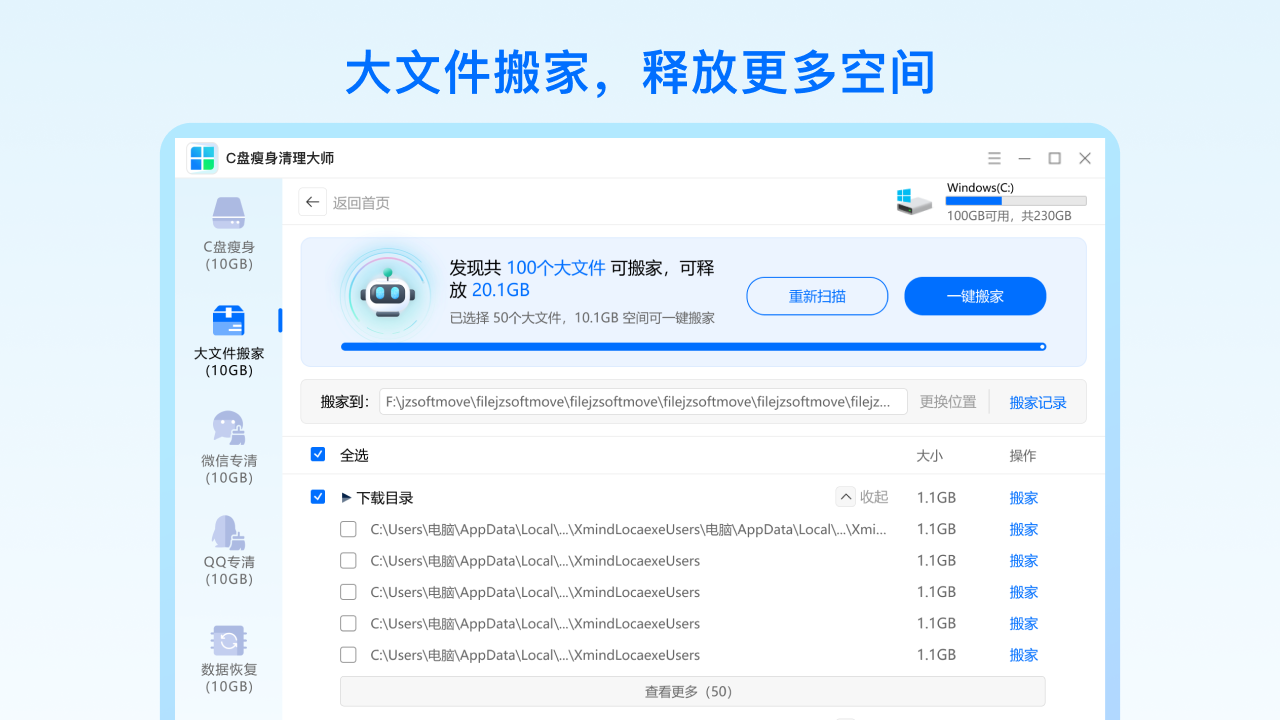Open the 微信专清 cleaning icon
The image size is (1280, 720).
coord(228,427)
